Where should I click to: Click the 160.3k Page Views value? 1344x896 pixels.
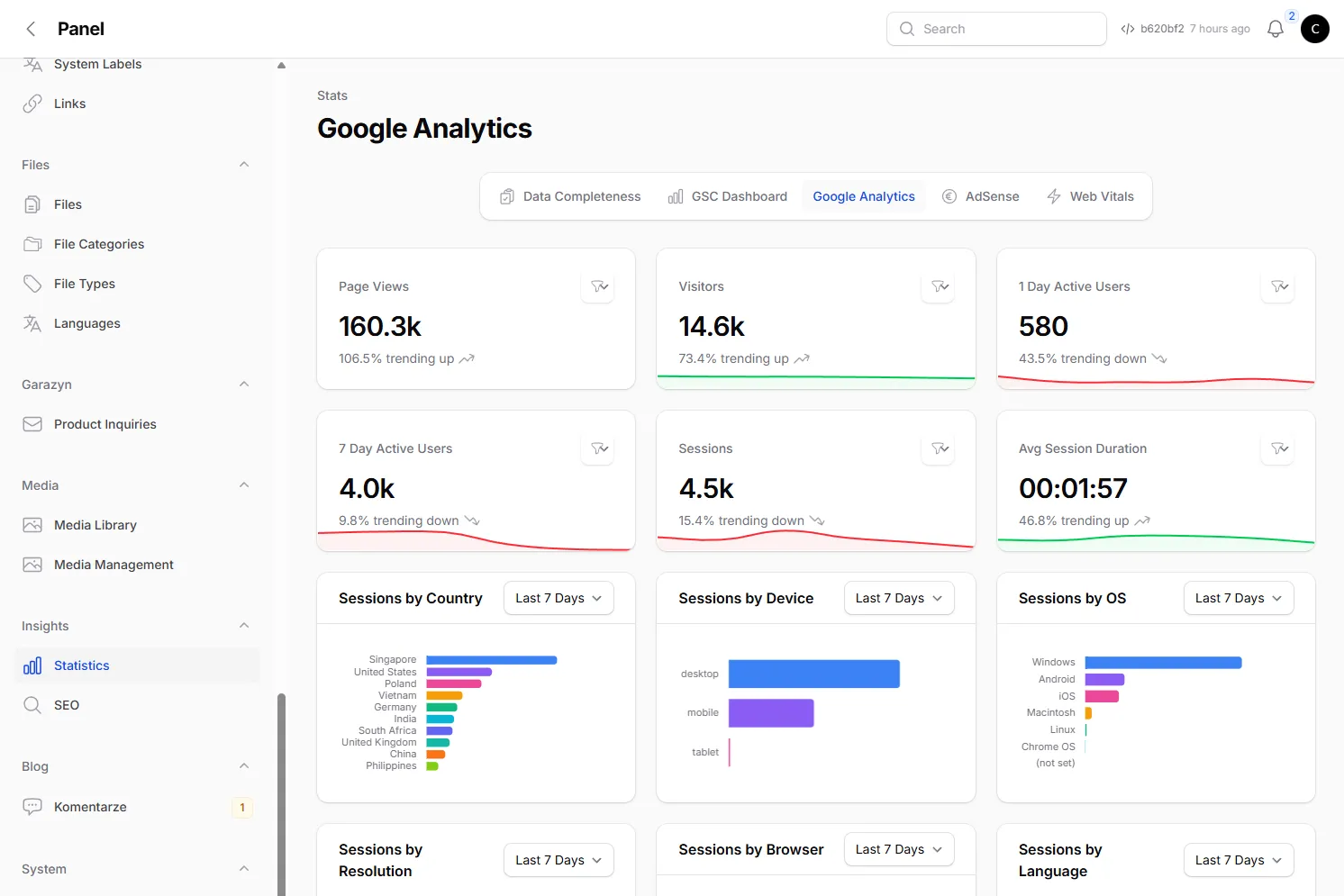coord(380,326)
